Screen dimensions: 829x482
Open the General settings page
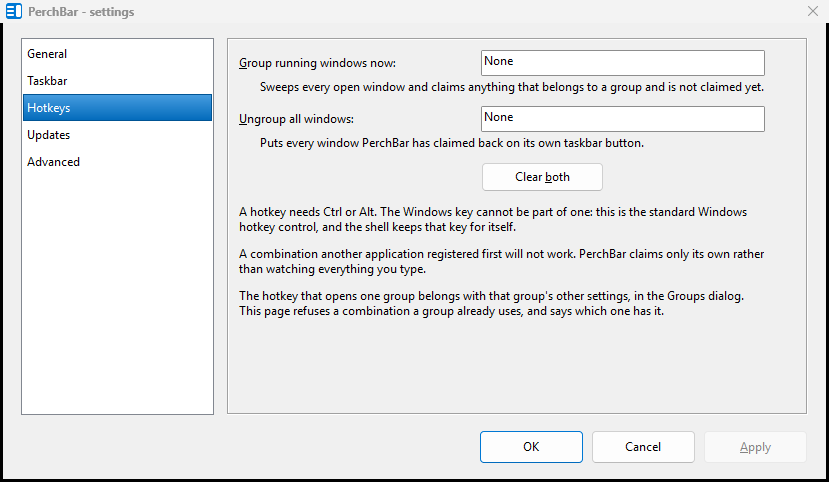click(x=117, y=54)
